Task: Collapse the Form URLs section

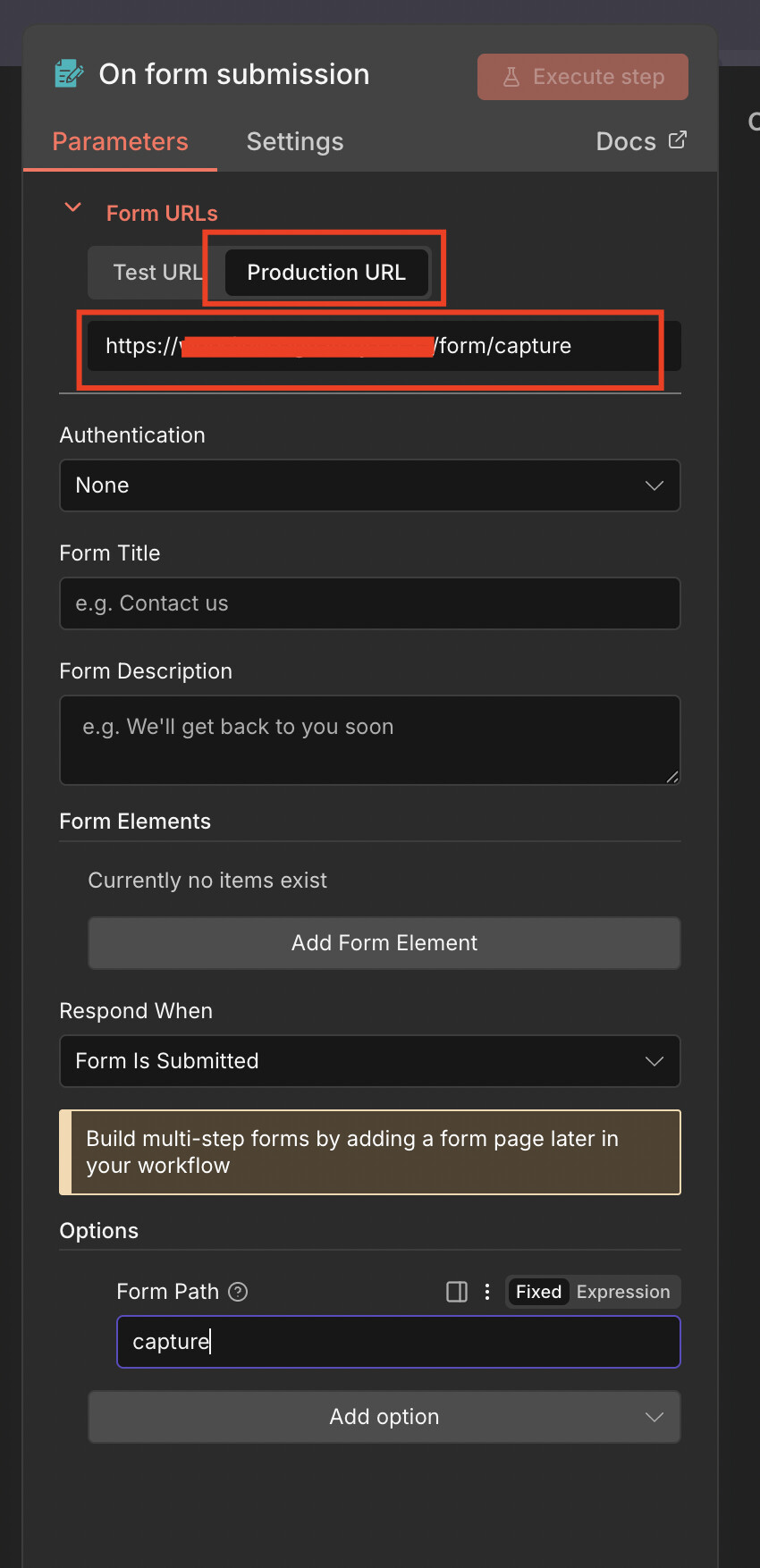Action: pos(73,208)
